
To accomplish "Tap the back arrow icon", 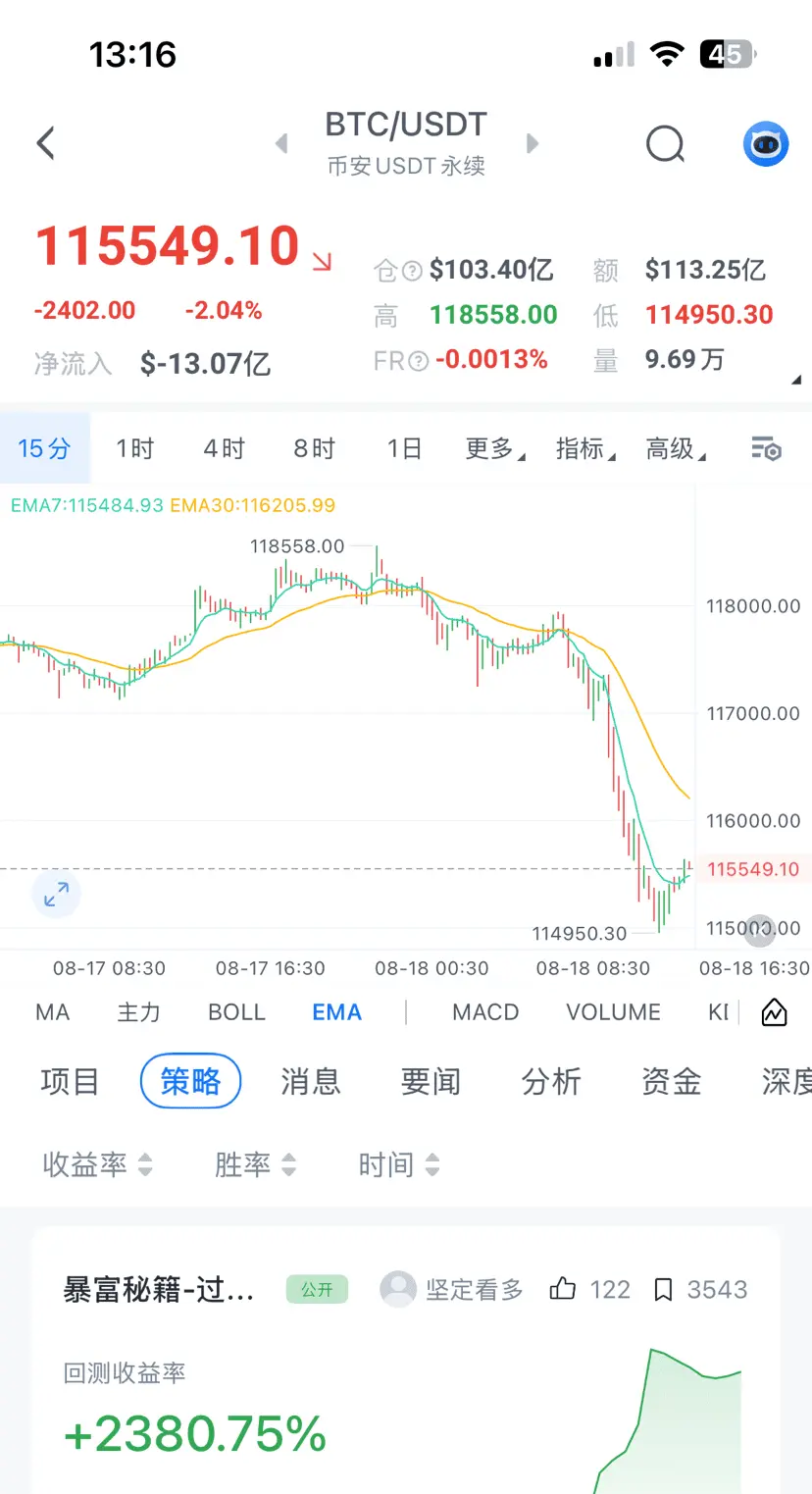I will coord(45,143).
